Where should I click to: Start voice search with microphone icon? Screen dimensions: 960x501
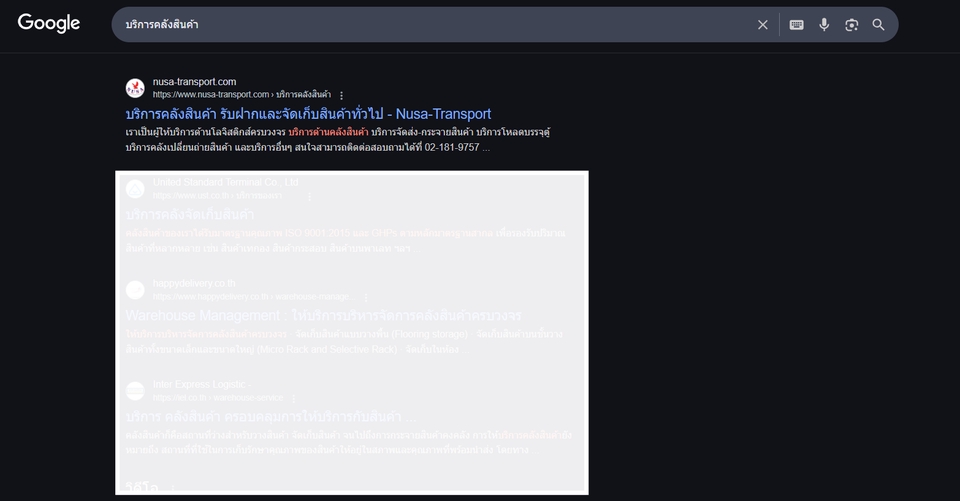click(824, 24)
